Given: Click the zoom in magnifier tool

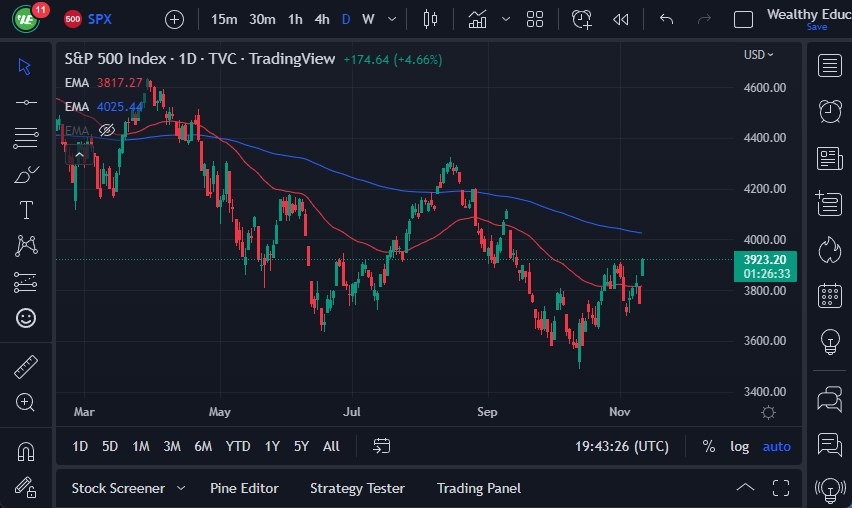Looking at the screenshot, I should click(x=26, y=402).
